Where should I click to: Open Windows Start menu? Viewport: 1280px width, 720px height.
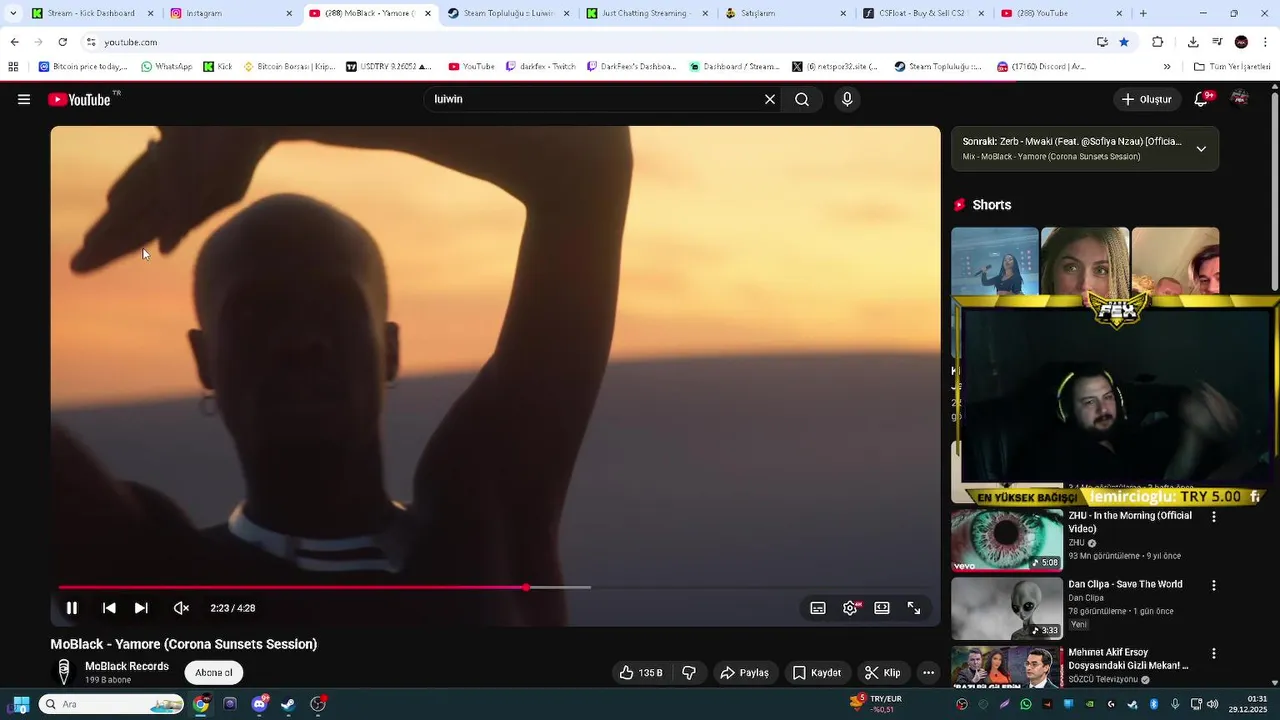coord(20,704)
